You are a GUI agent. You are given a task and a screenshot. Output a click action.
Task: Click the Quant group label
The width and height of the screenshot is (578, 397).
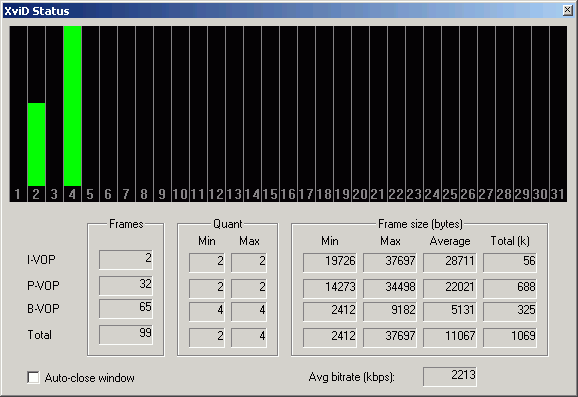228,224
